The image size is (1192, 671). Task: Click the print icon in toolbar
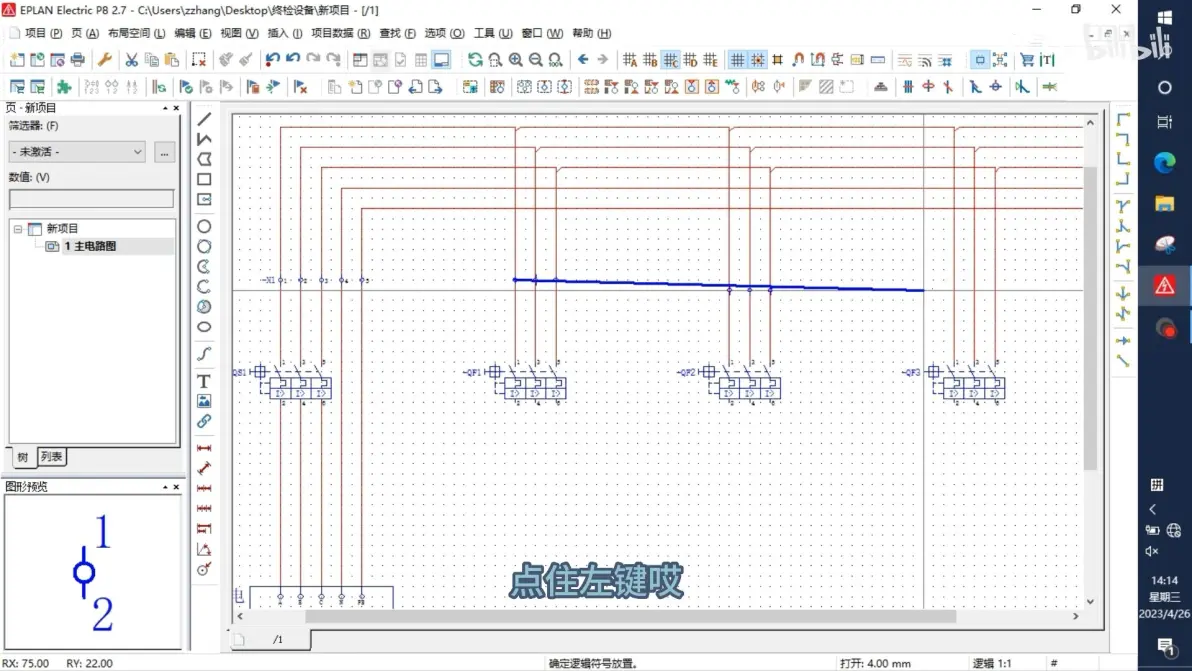coord(78,59)
